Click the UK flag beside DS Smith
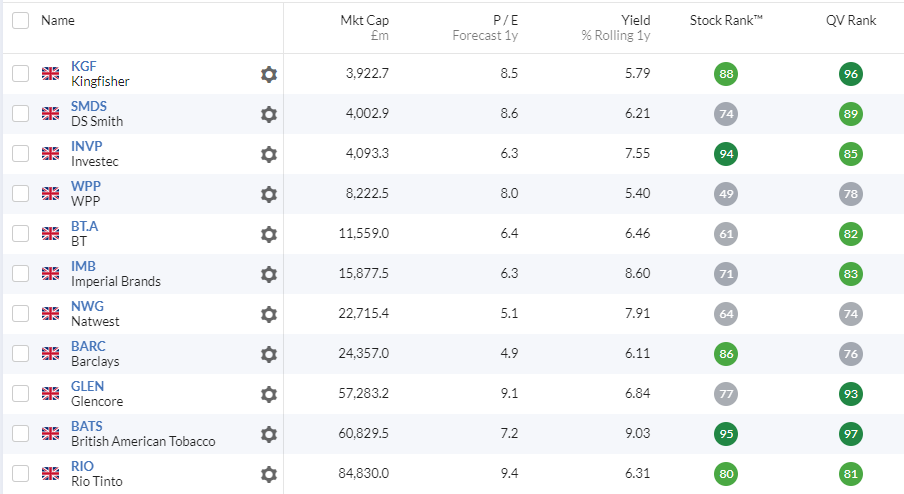Screen dimensions: 904x494 [x=51, y=114]
